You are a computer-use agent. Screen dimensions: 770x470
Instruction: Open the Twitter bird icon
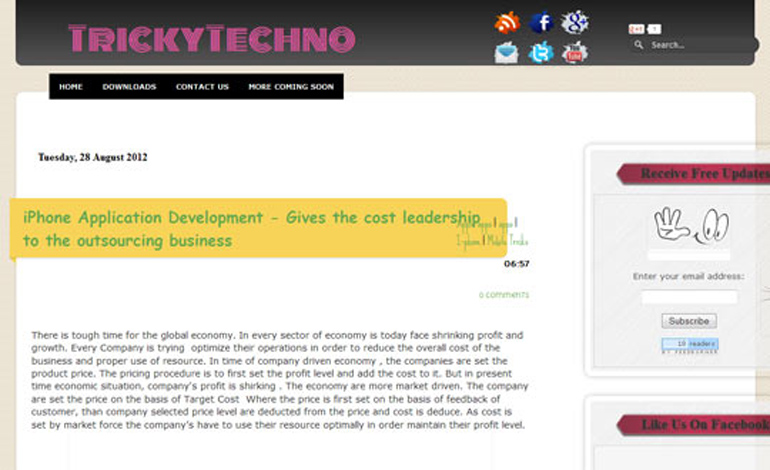point(541,53)
